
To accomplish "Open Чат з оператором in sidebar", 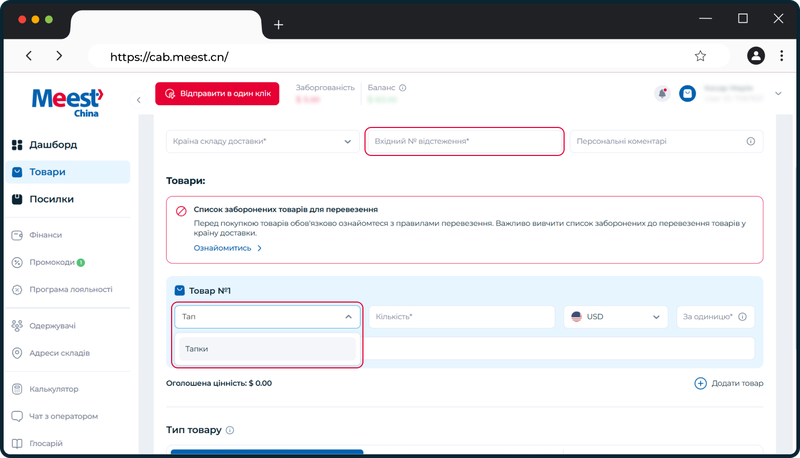I will click(x=64, y=416).
